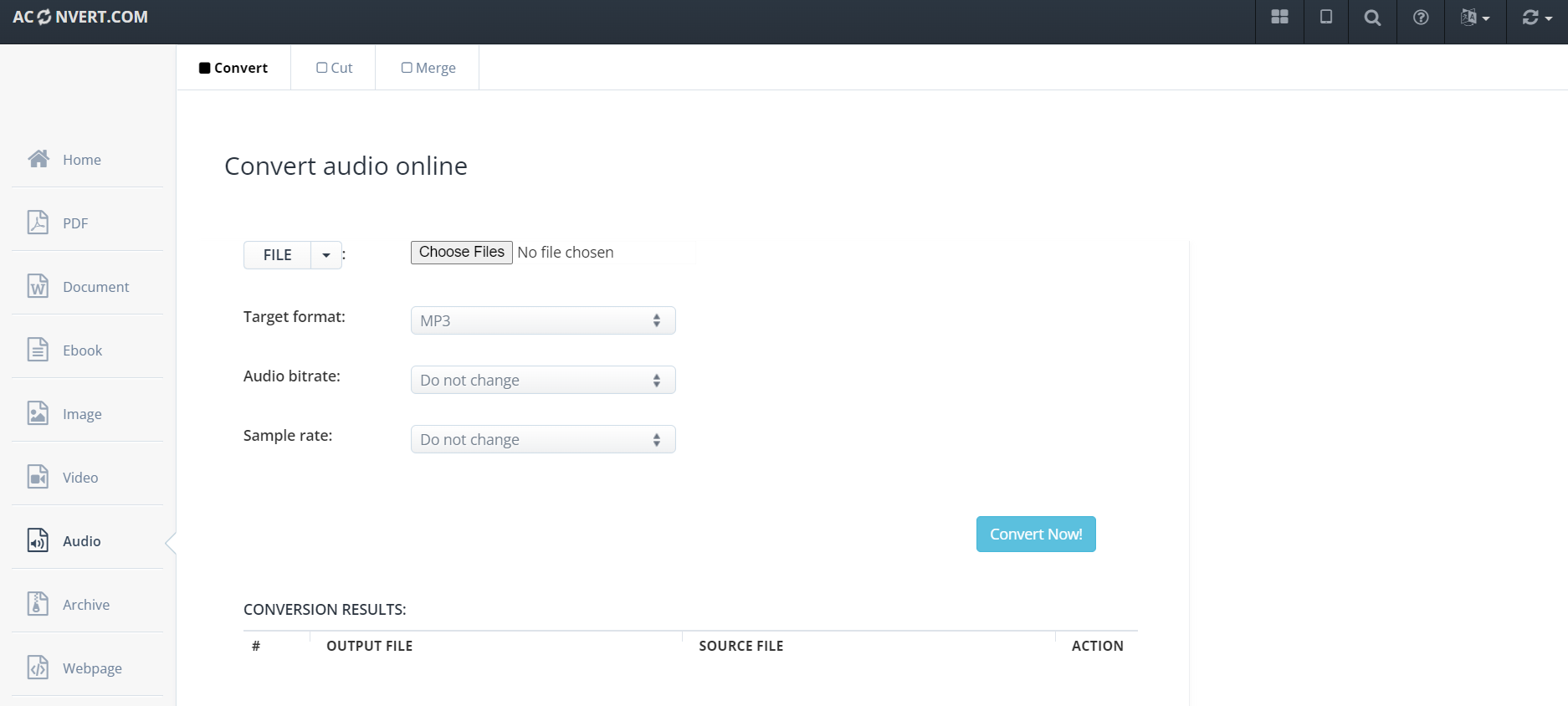Open the language translation menu
The image size is (1568, 706).
pyautogui.click(x=1474, y=18)
